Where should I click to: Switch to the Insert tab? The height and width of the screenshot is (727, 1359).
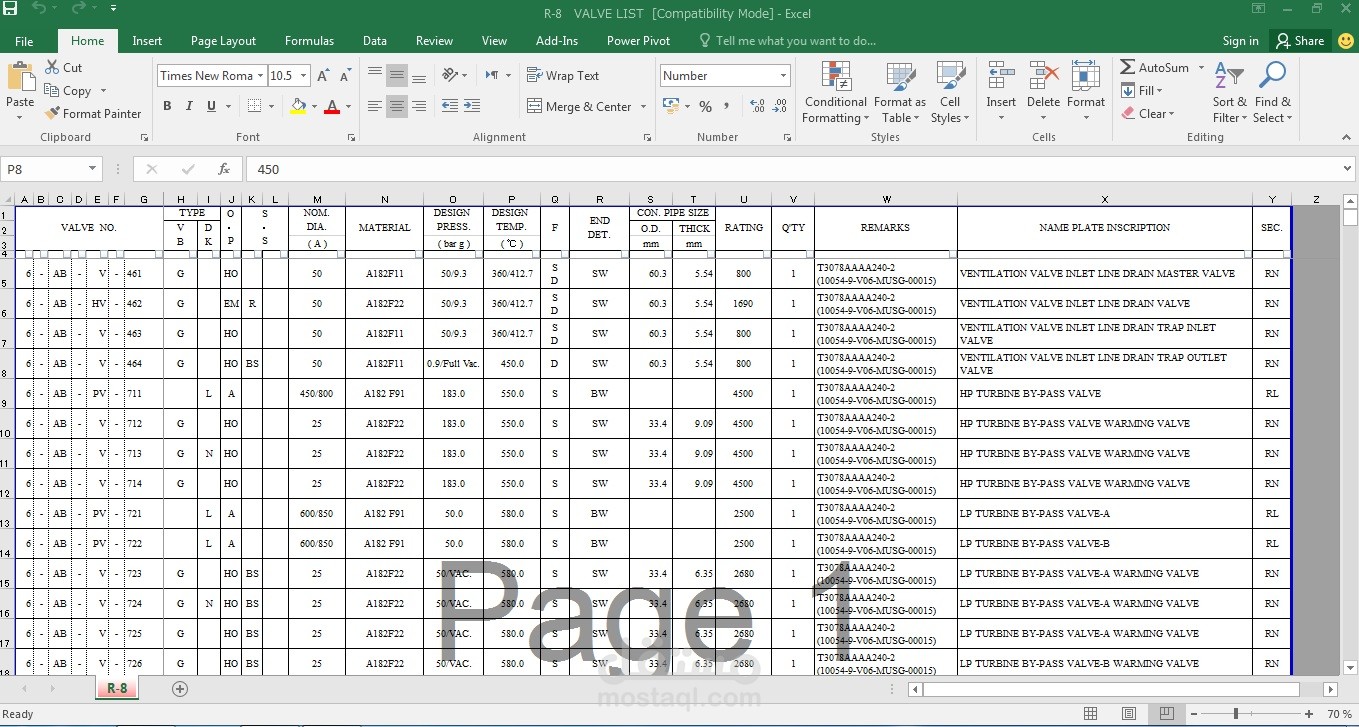(147, 41)
